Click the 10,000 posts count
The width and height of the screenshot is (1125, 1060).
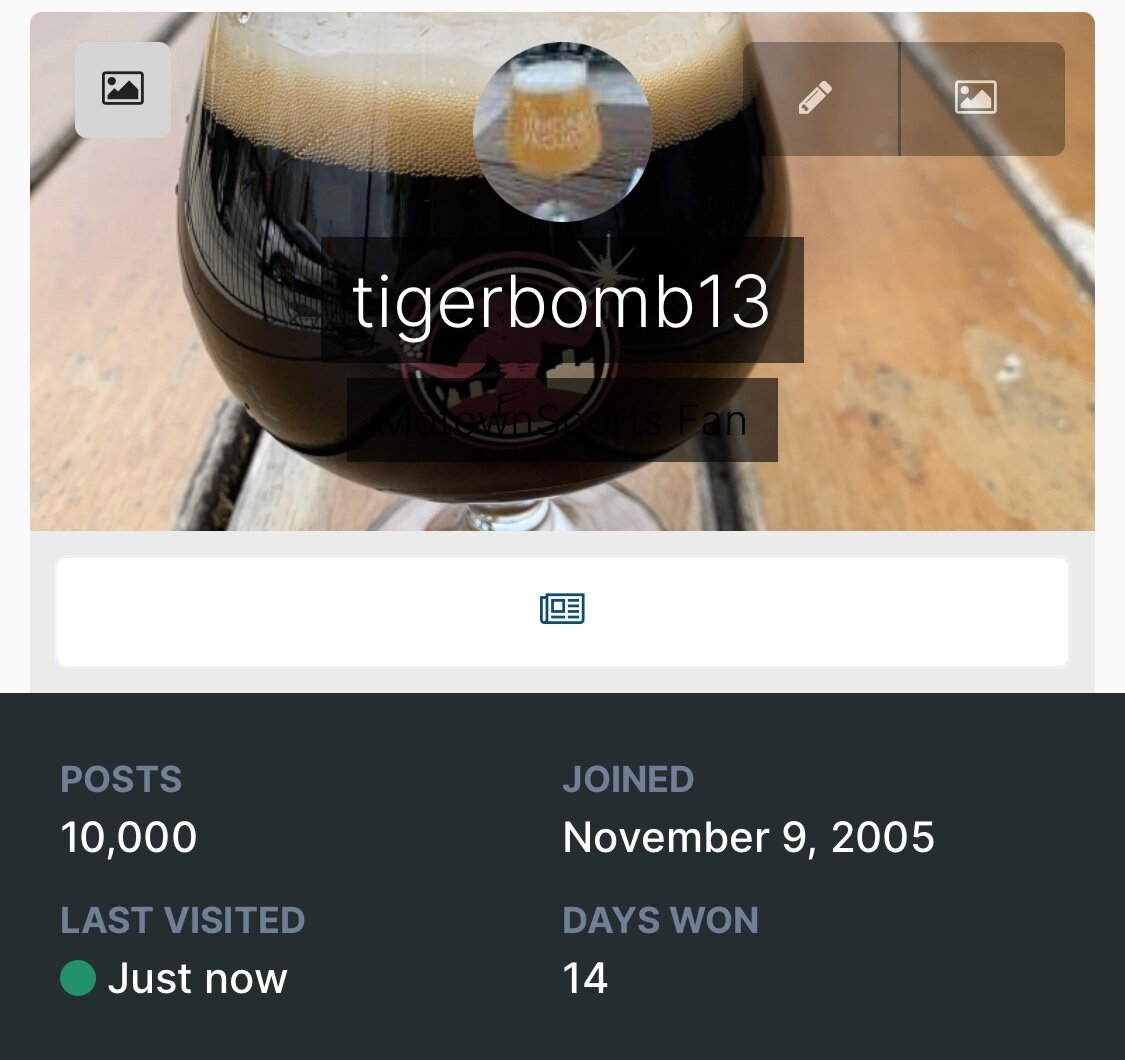tap(128, 838)
